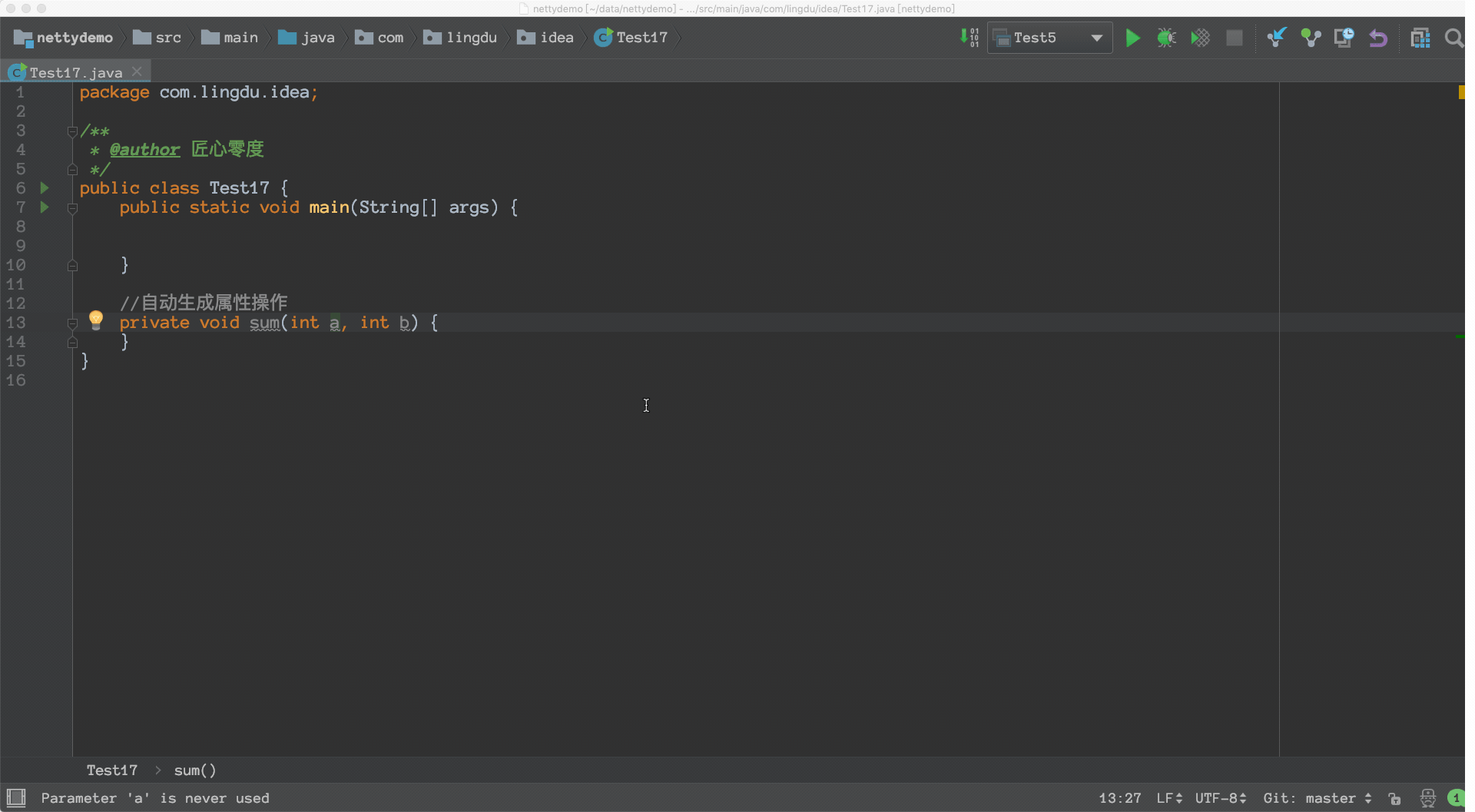Click the sum() breadcrumb at the bottom
The height and width of the screenshot is (812, 1475).
[194, 770]
